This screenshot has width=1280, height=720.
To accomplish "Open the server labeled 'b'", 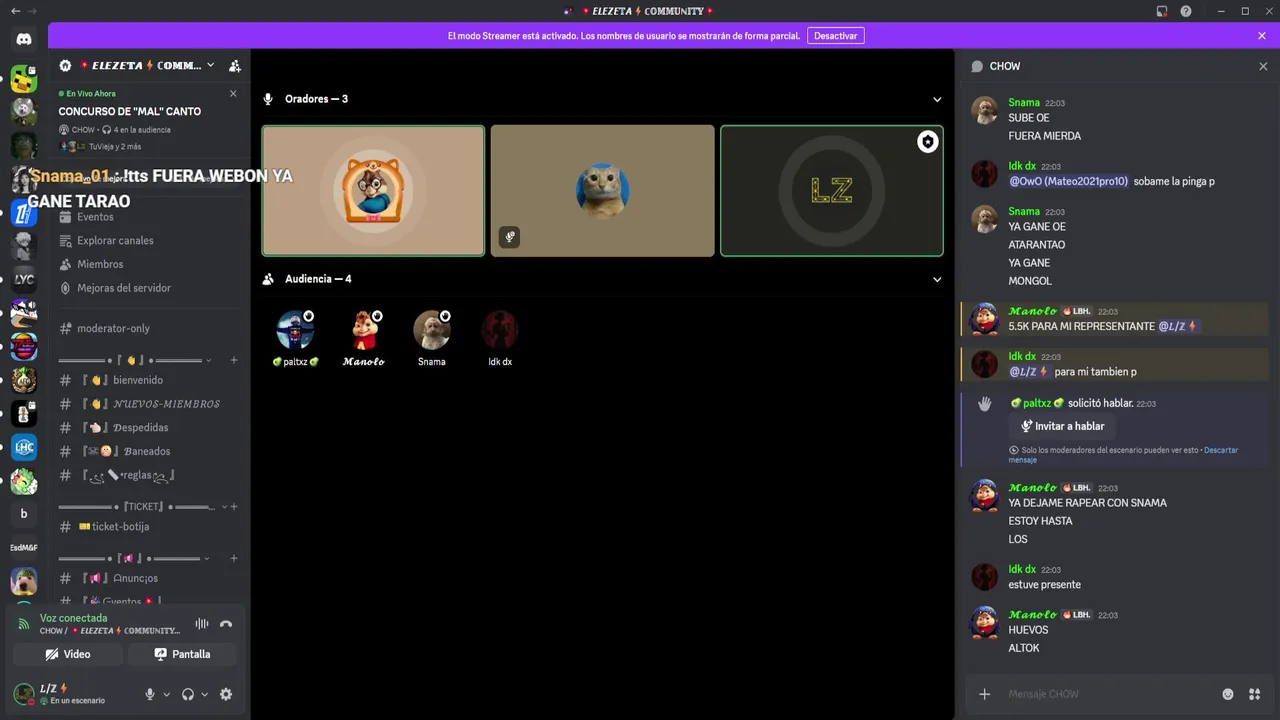I will 24,514.
